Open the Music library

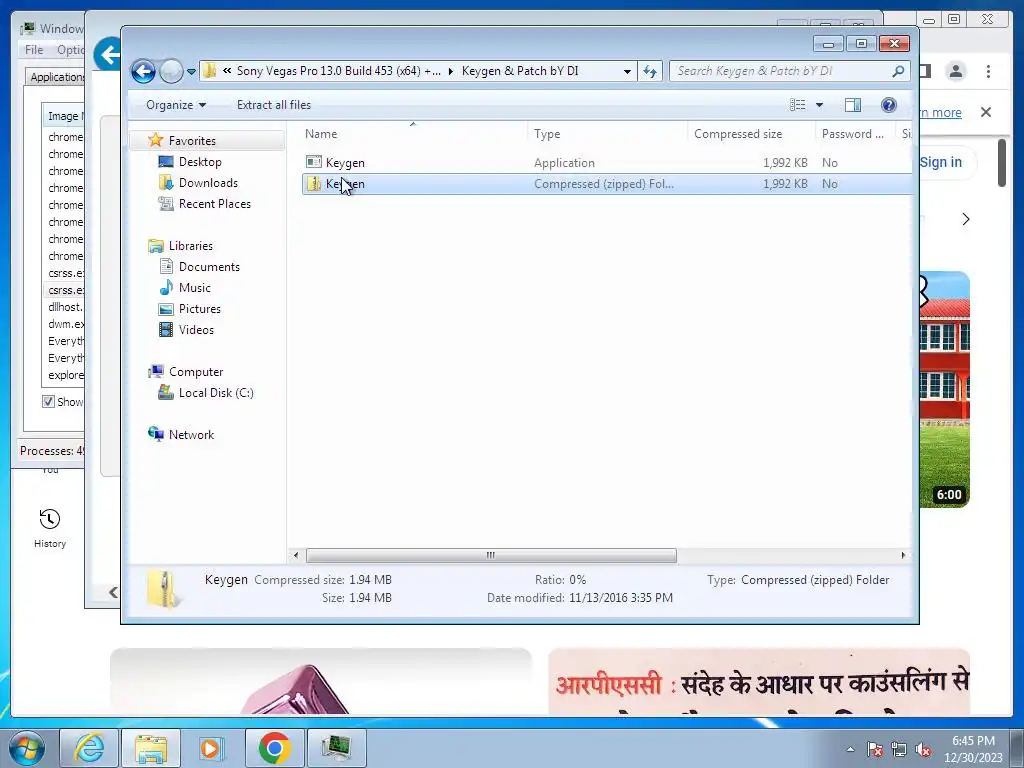tap(195, 287)
